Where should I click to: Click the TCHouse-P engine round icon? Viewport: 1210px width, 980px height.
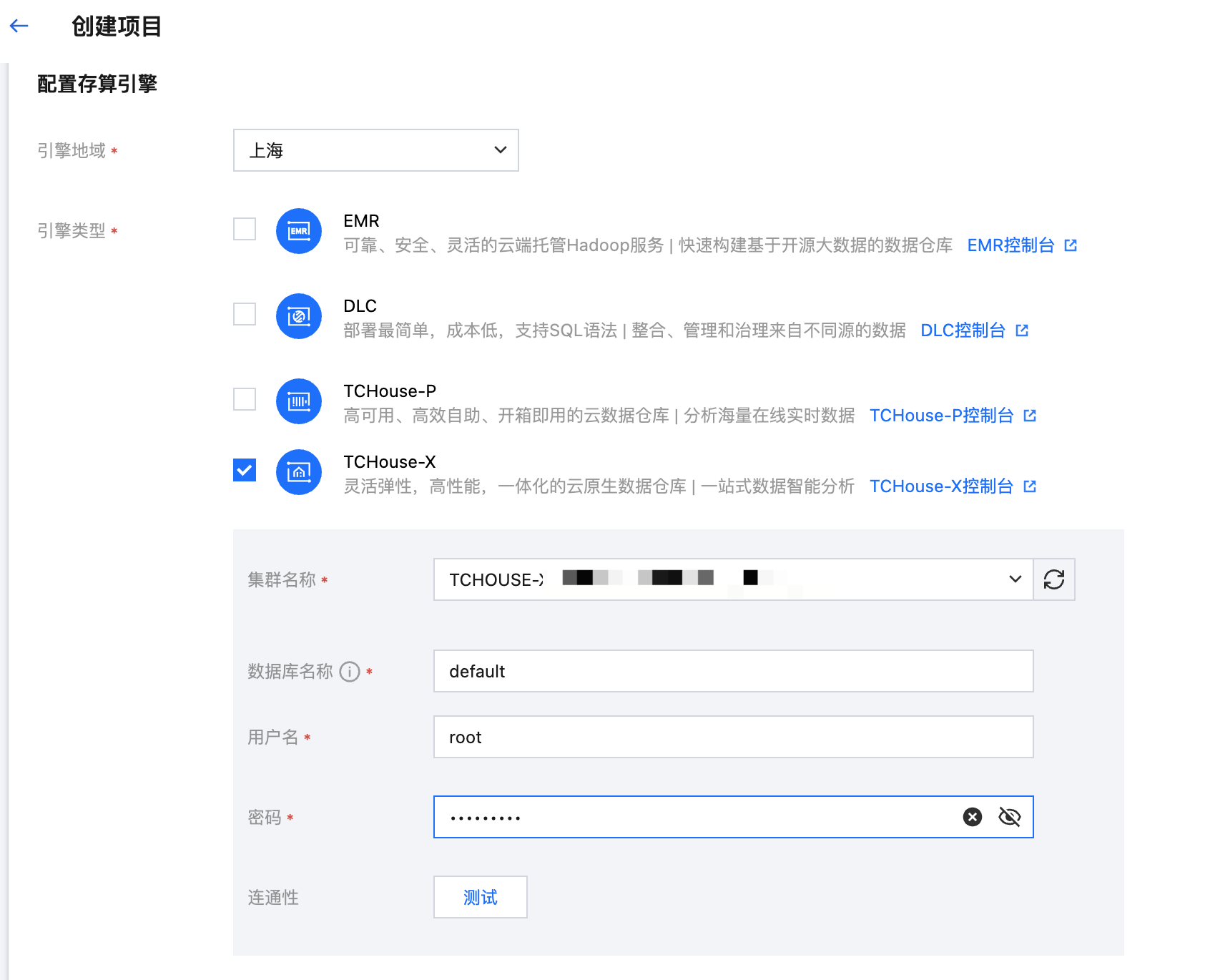299,401
